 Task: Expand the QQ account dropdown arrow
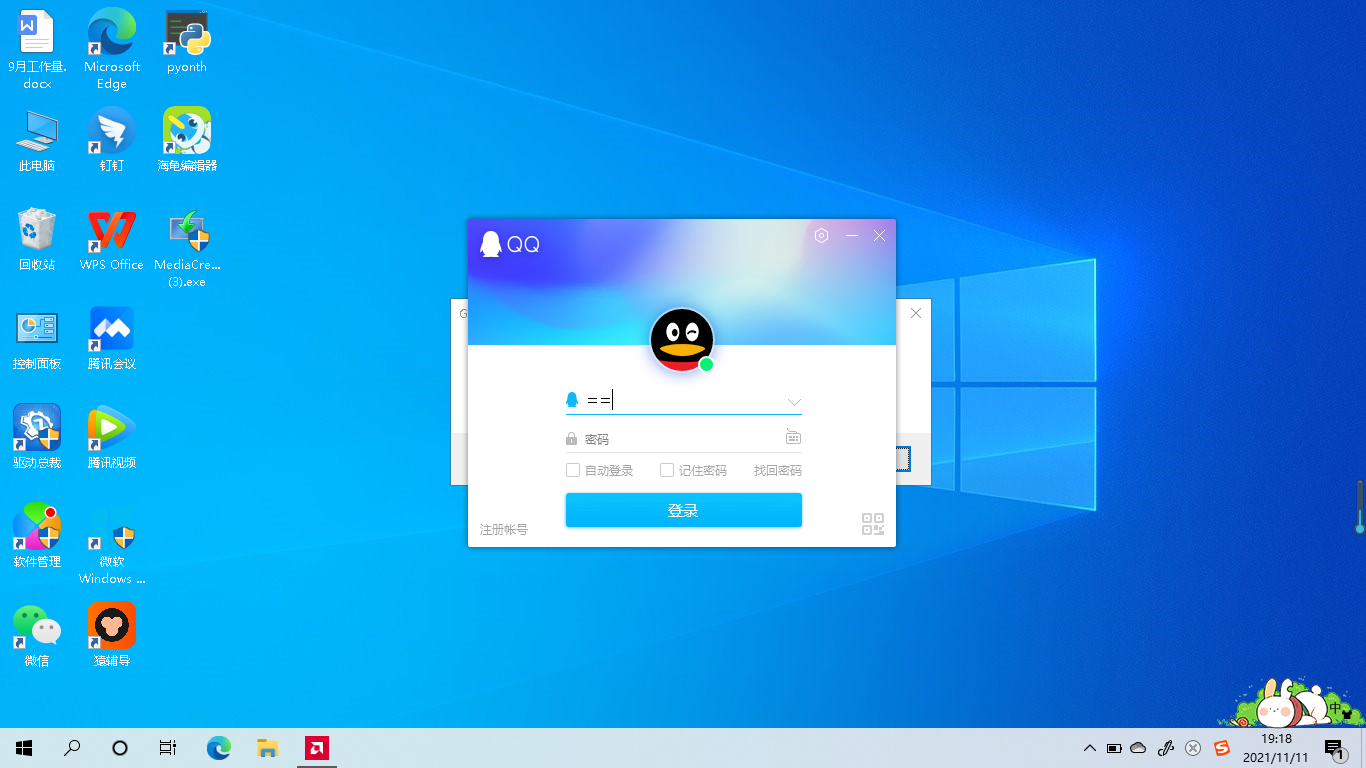coord(794,402)
